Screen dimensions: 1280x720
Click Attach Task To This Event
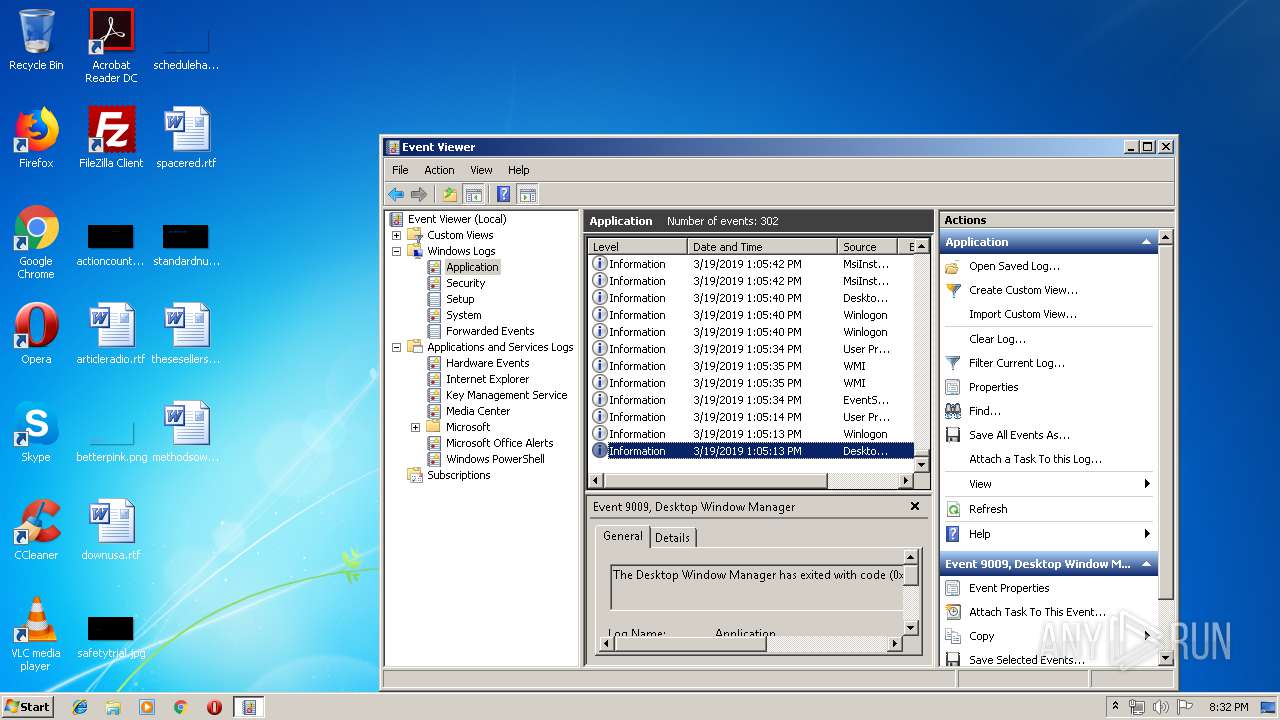pos(1037,612)
